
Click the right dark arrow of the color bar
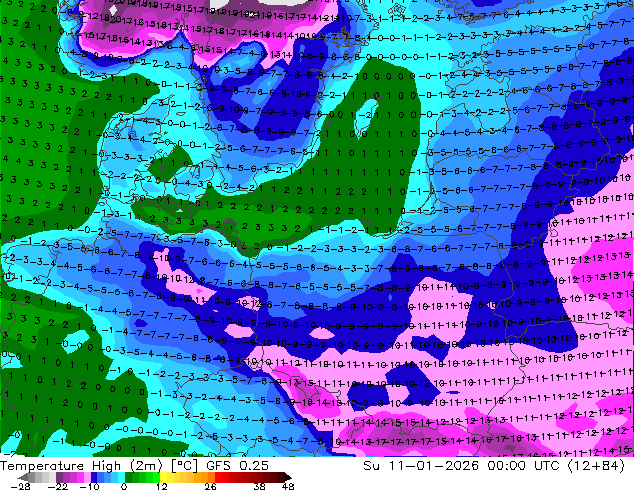288,477
